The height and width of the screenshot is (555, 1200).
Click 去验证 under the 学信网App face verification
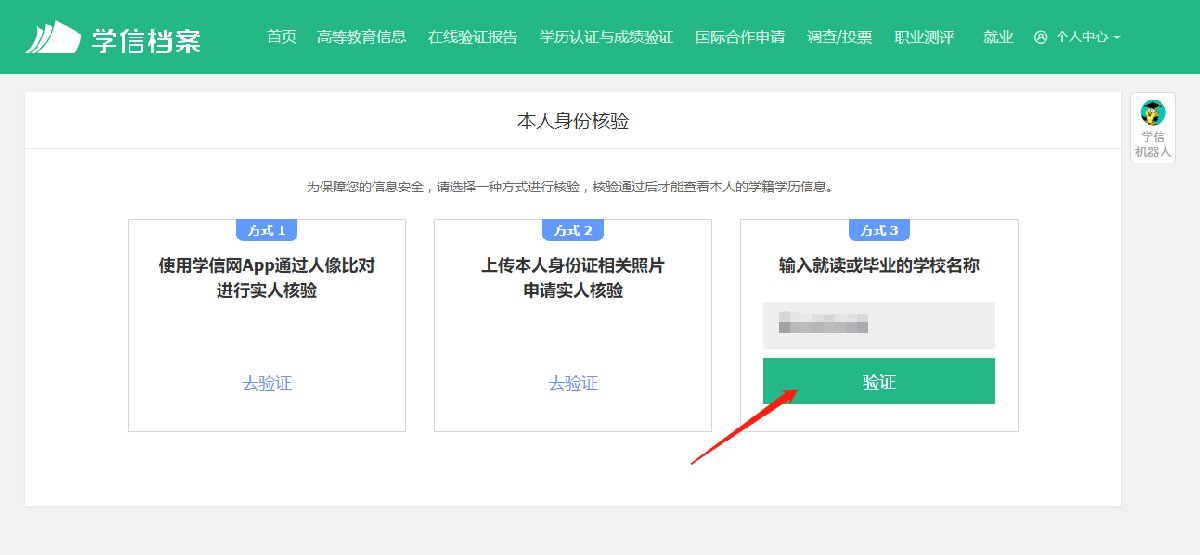tap(267, 383)
